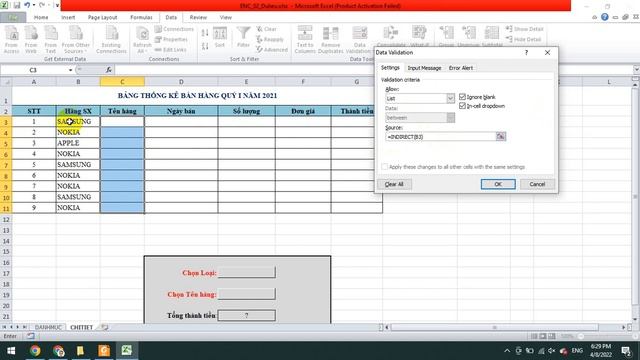Open the Windows Start menu

pyautogui.click(x=11, y=351)
